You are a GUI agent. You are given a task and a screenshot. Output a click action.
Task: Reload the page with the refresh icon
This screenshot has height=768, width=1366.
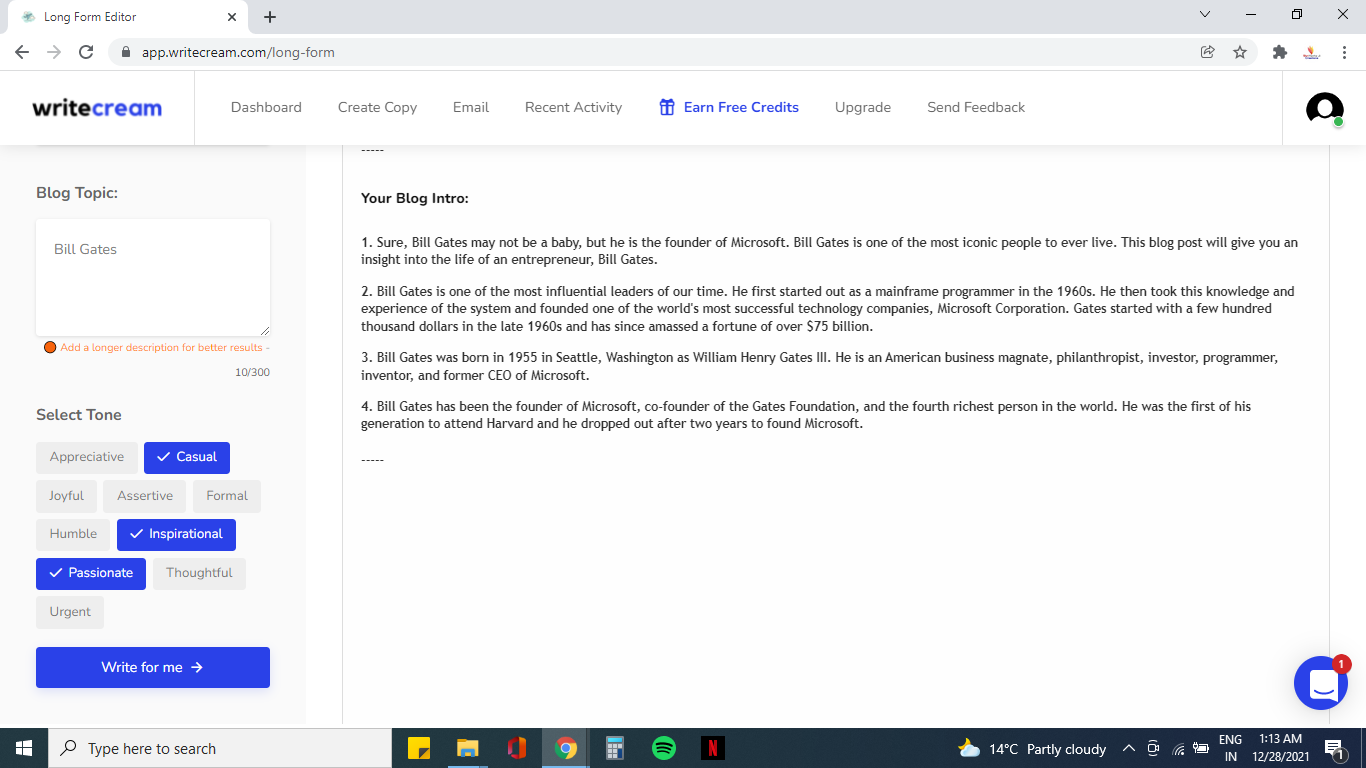86,52
